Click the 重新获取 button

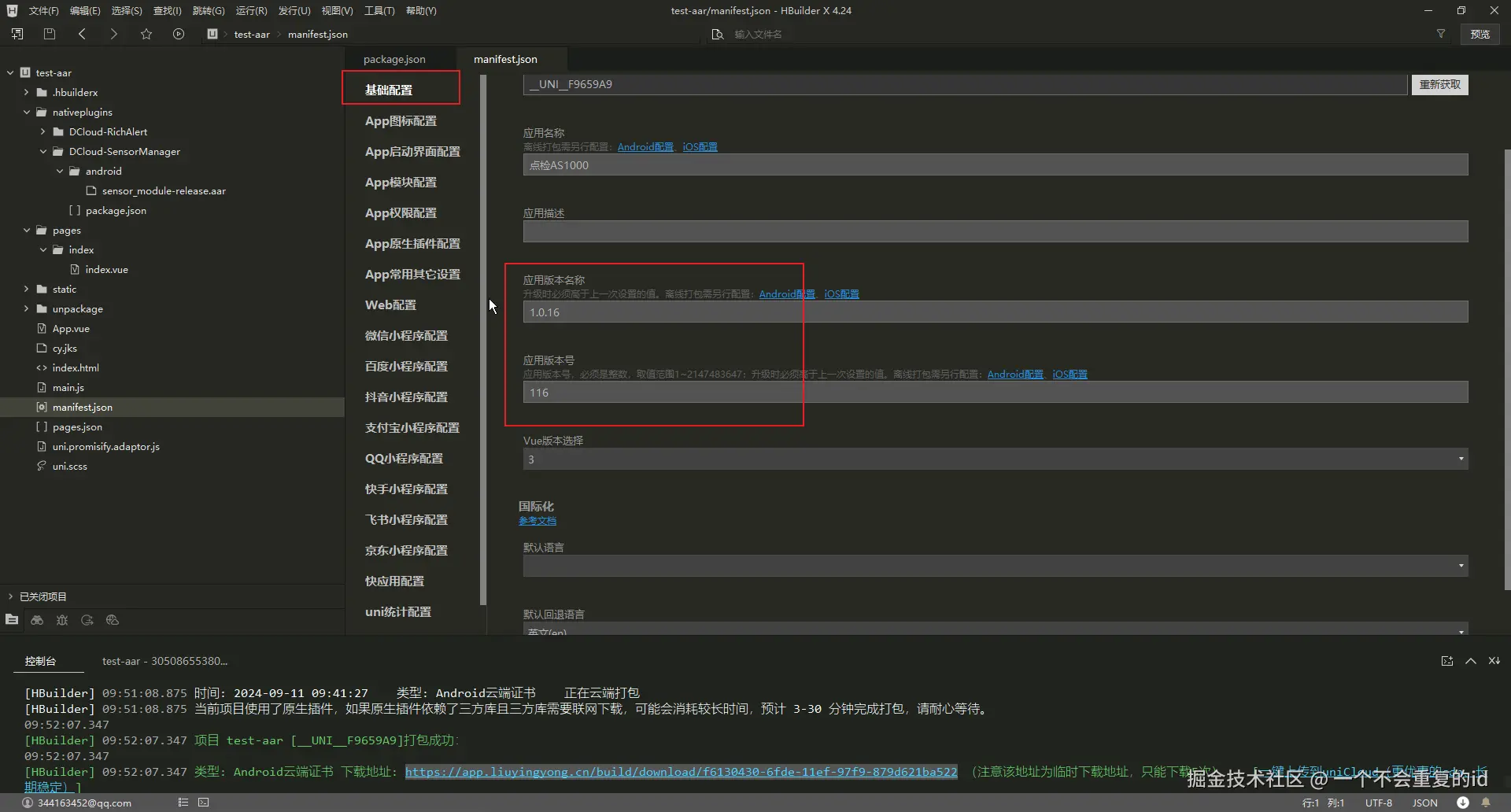tap(1439, 84)
